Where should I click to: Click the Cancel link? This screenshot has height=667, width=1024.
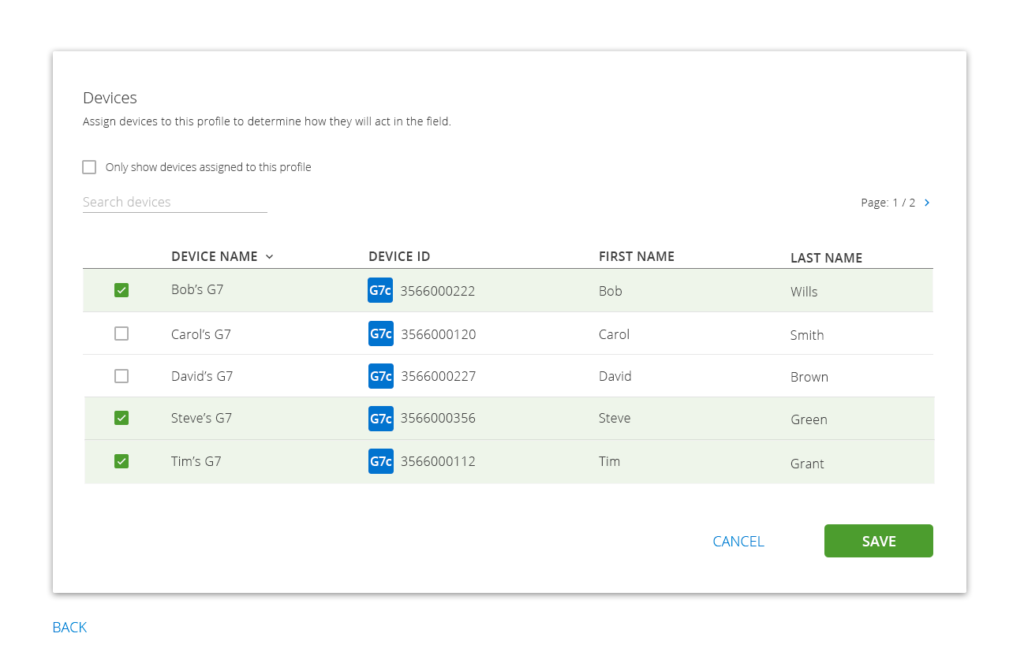coord(738,541)
